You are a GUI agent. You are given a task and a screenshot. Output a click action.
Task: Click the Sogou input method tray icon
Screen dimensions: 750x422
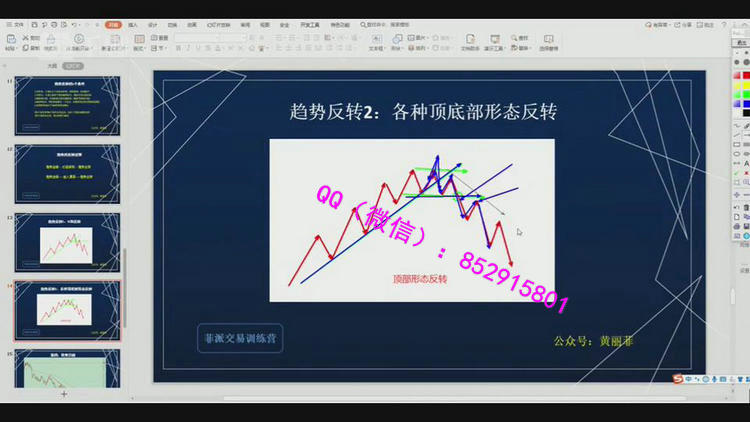[x=677, y=379]
